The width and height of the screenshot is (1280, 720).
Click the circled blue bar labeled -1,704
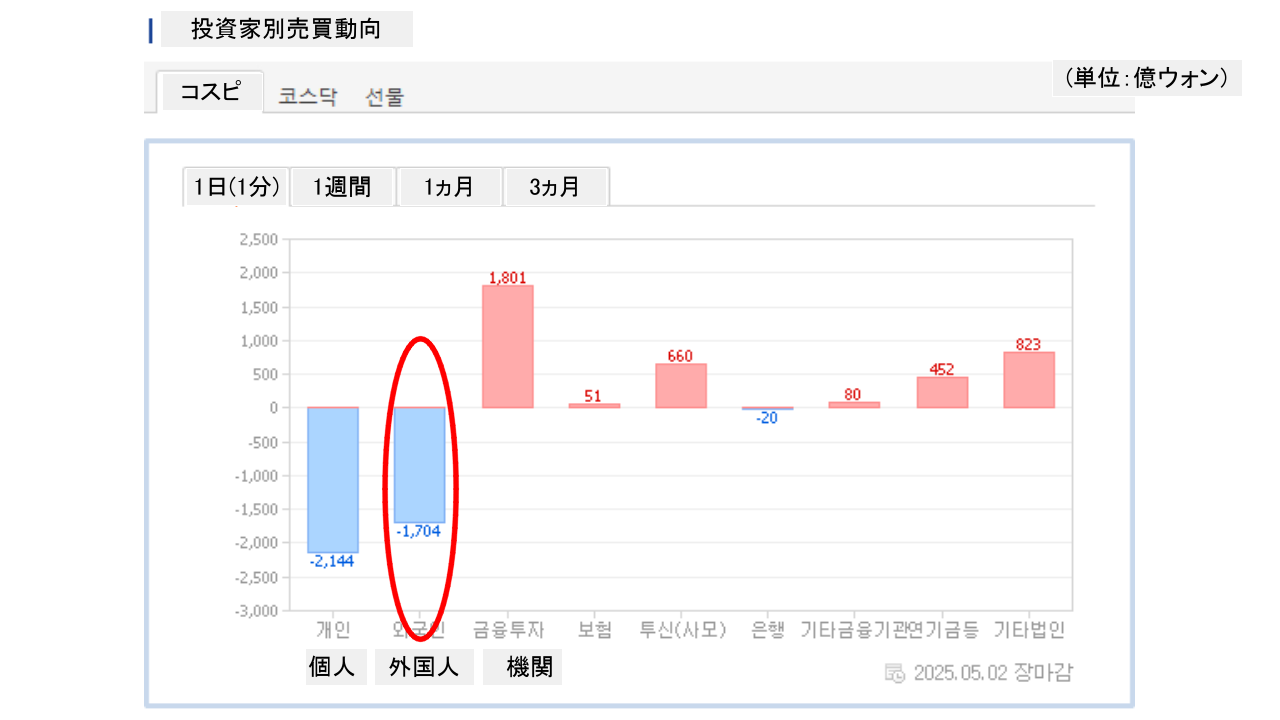click(420, 465)
